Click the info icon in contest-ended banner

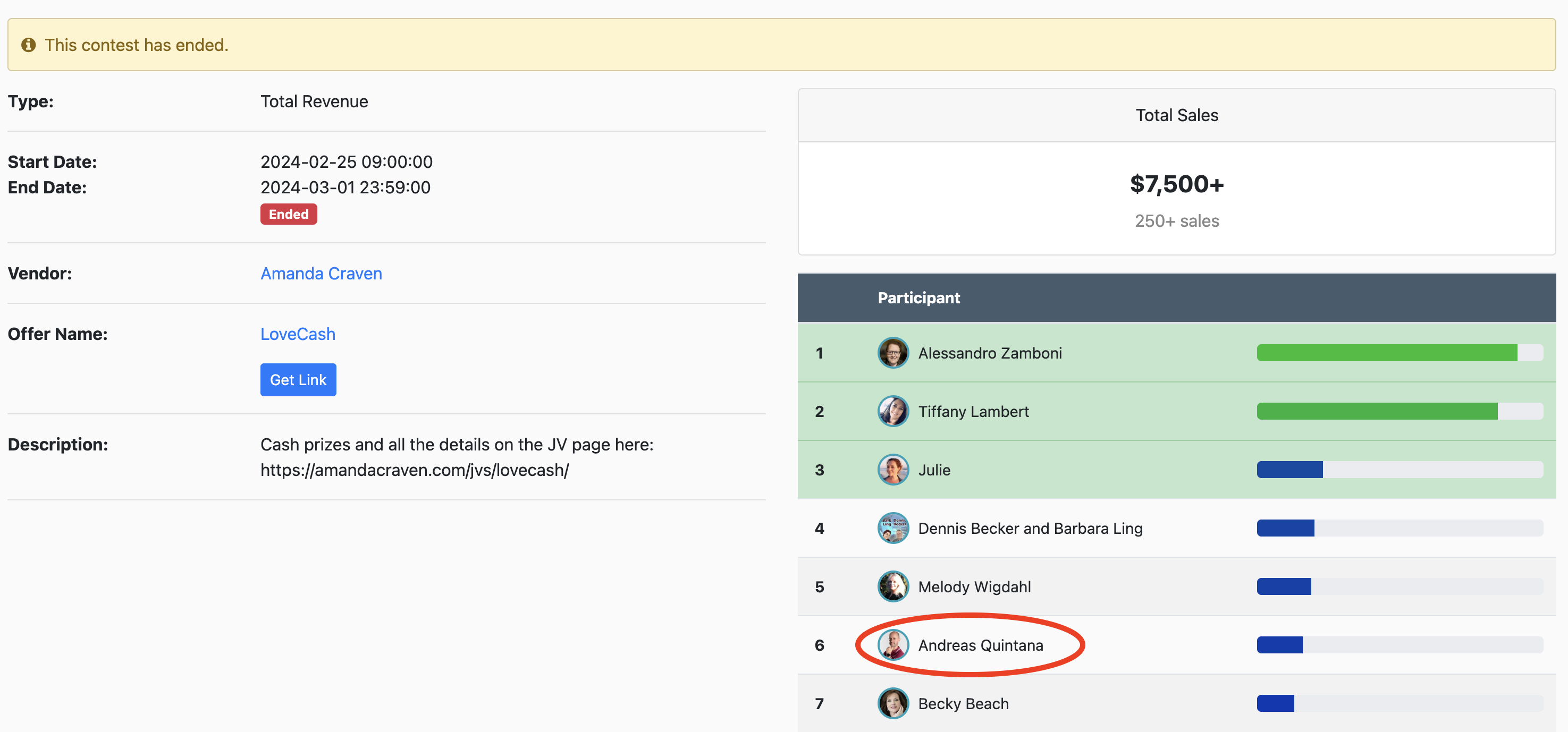coord(28,45)
